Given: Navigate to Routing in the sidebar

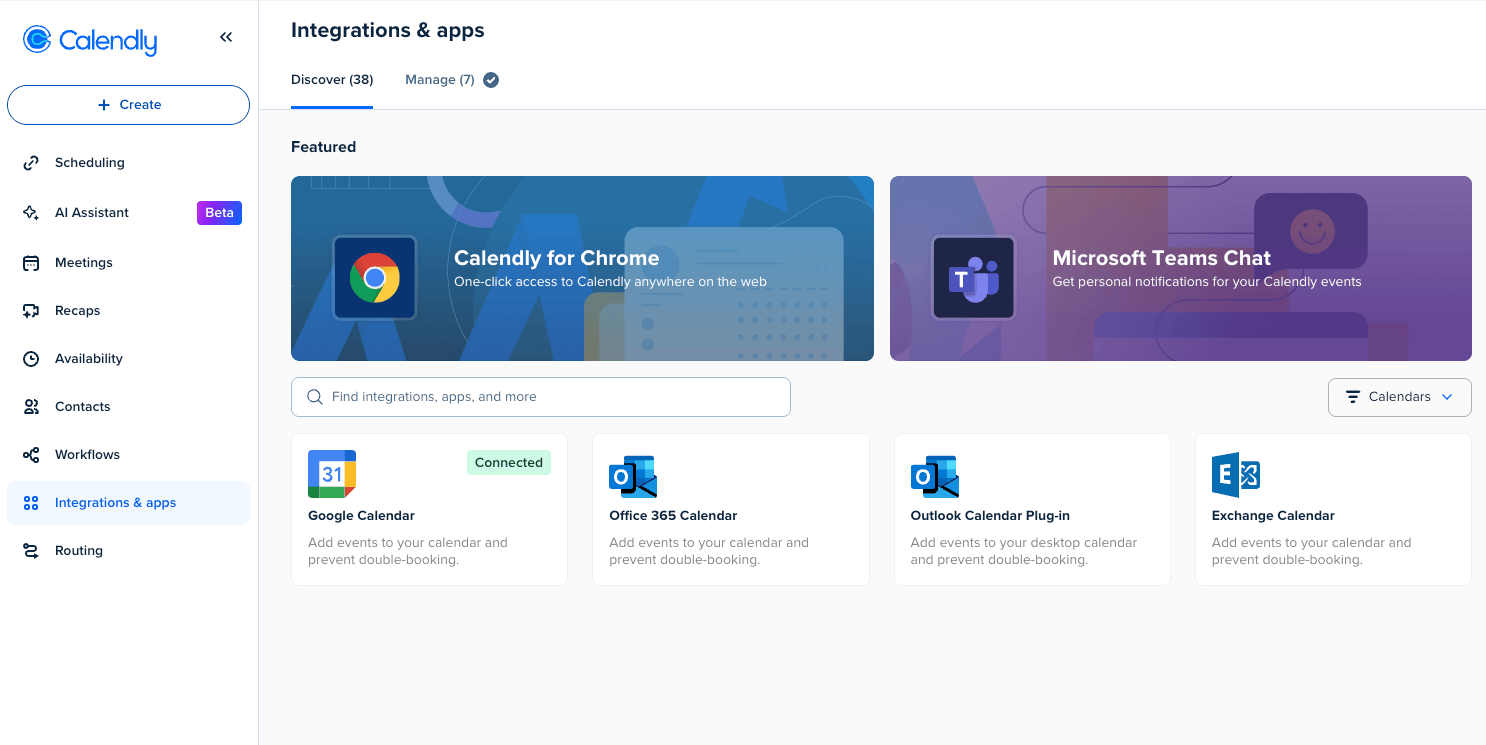Looking at the screenshot, I should pyautogui.click(x=79, y=550).
